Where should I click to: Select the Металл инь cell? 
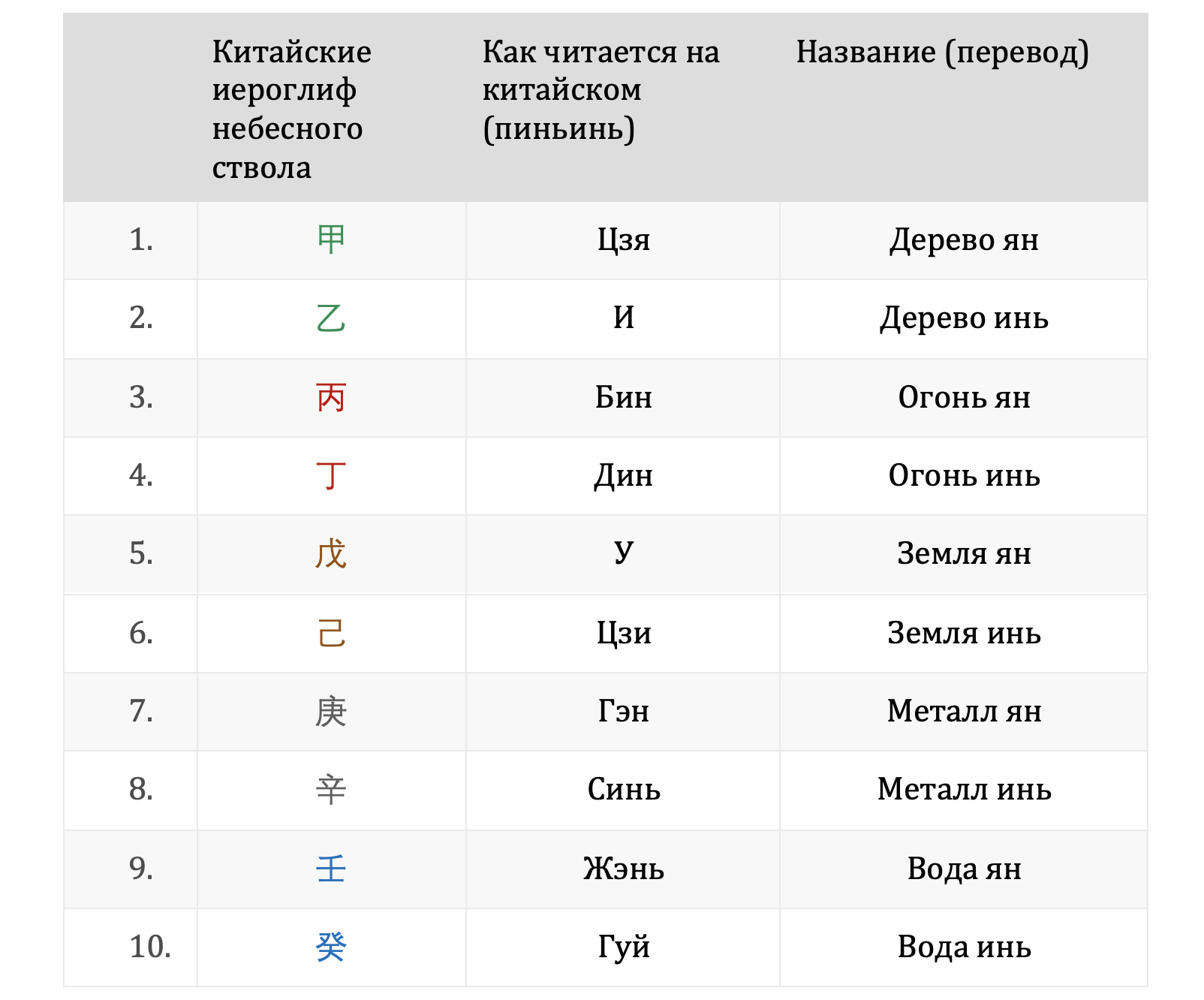tap(964, 790)
